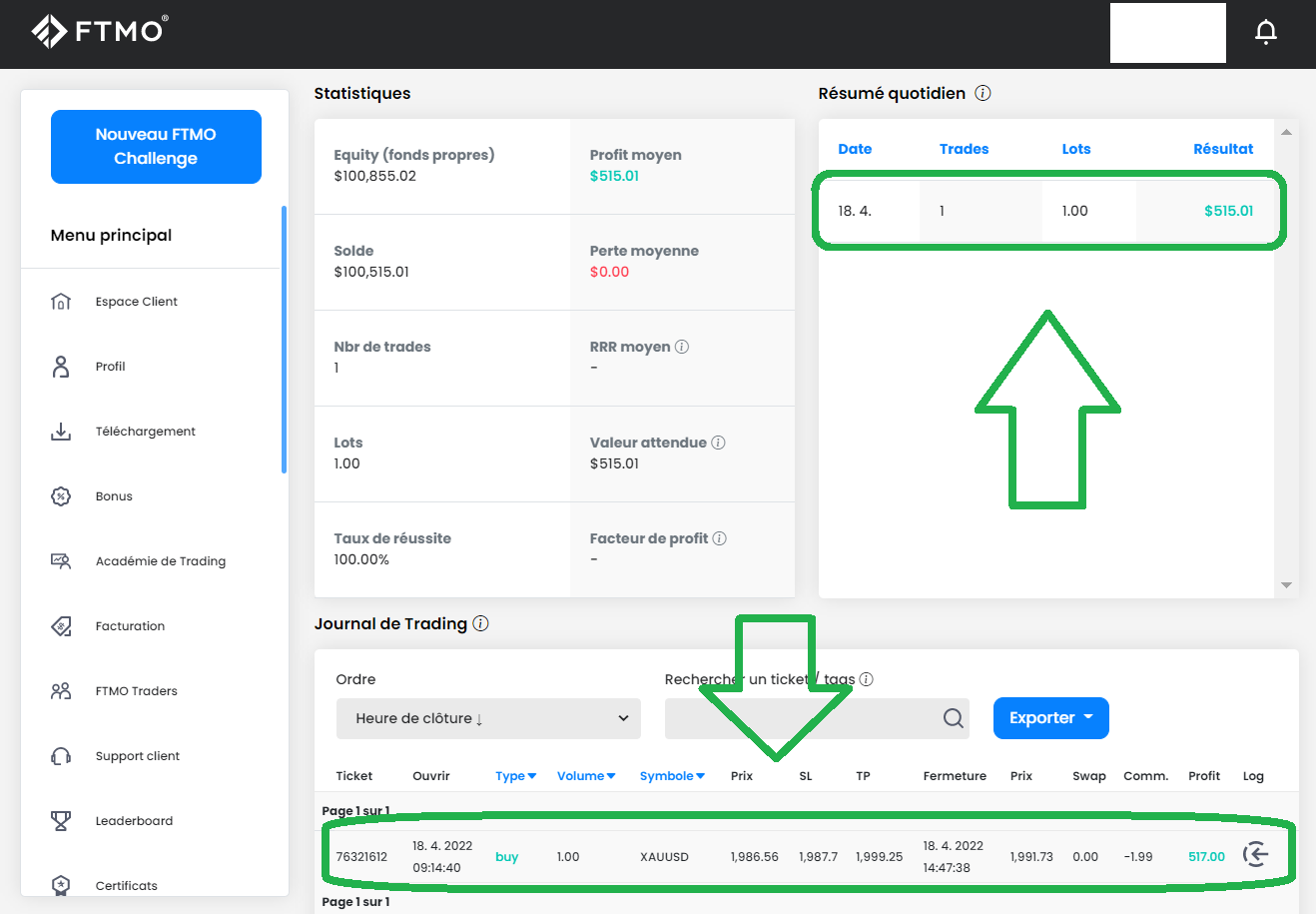Open the trade log icon for ticket 76321612

tap(1255, 854)
